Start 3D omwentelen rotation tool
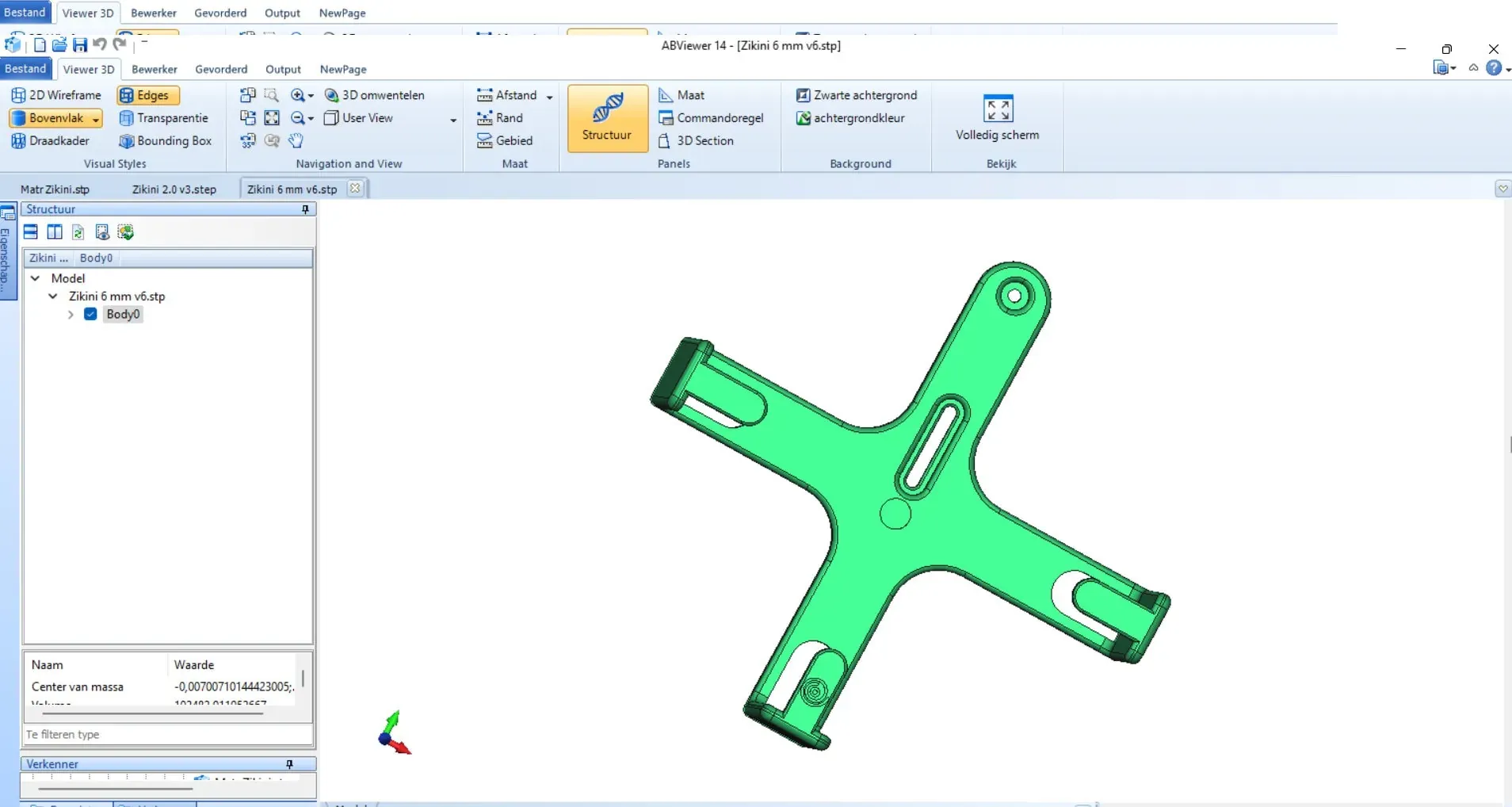This screenshot has width=1512, height=807. pos(375,95)
